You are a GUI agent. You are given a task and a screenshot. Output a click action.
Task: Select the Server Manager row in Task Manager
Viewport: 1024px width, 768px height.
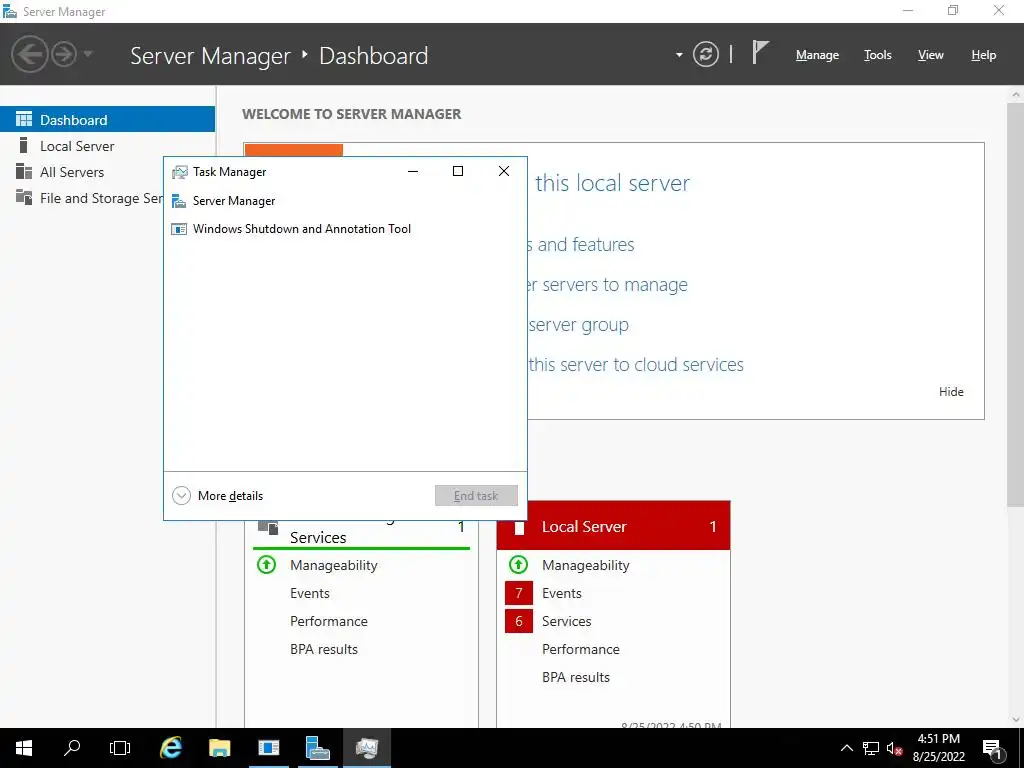click(345, 200)
